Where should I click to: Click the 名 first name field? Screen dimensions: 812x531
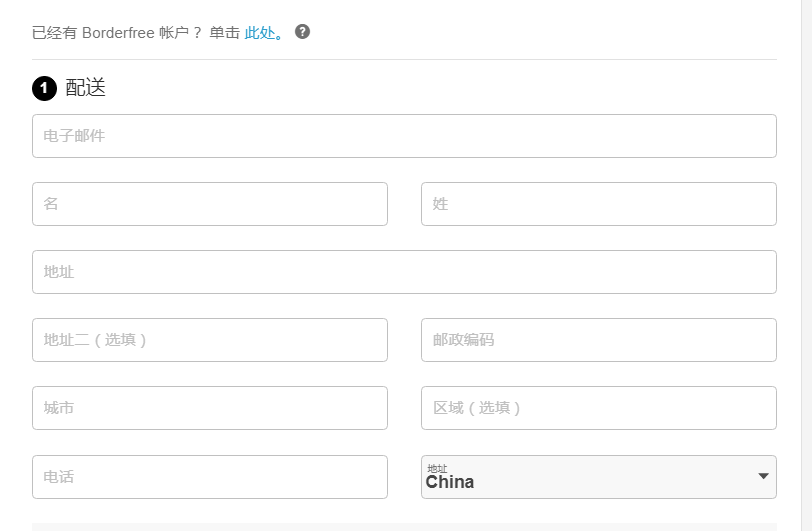[210, 204]
